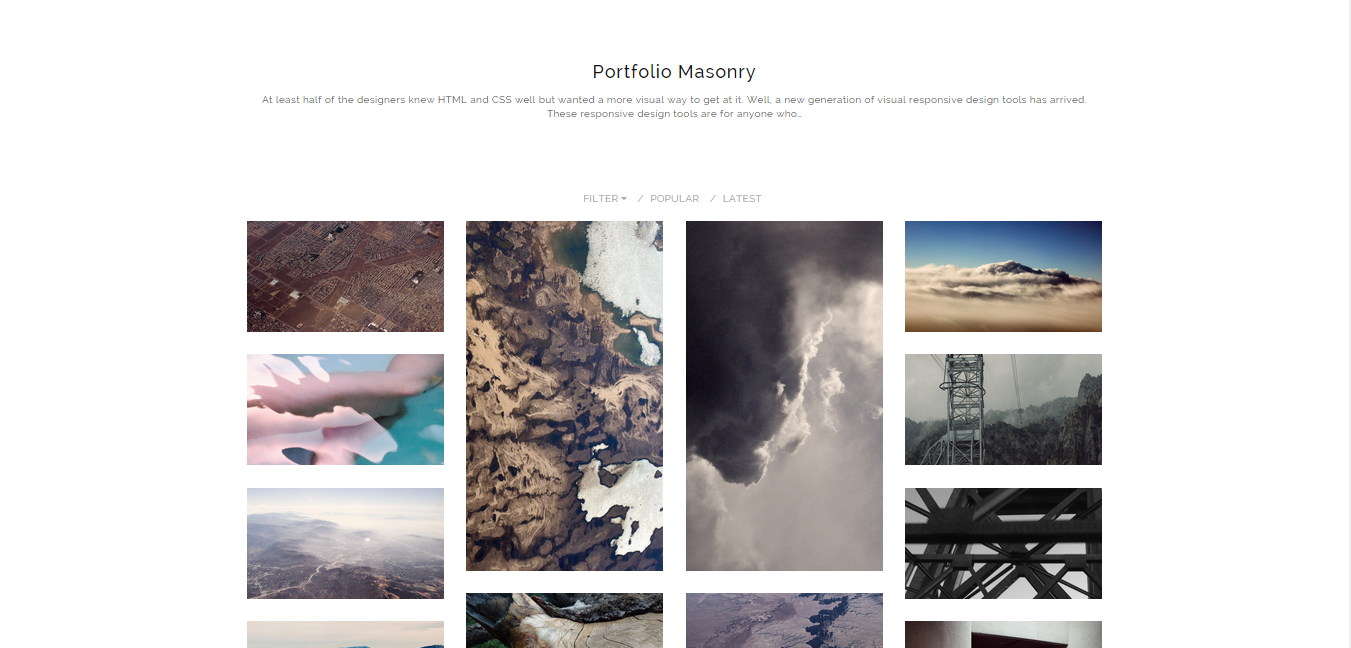Select the POPULAR sorting link
Viewport: 1351px width, 648px height.
tap(675, 199)
